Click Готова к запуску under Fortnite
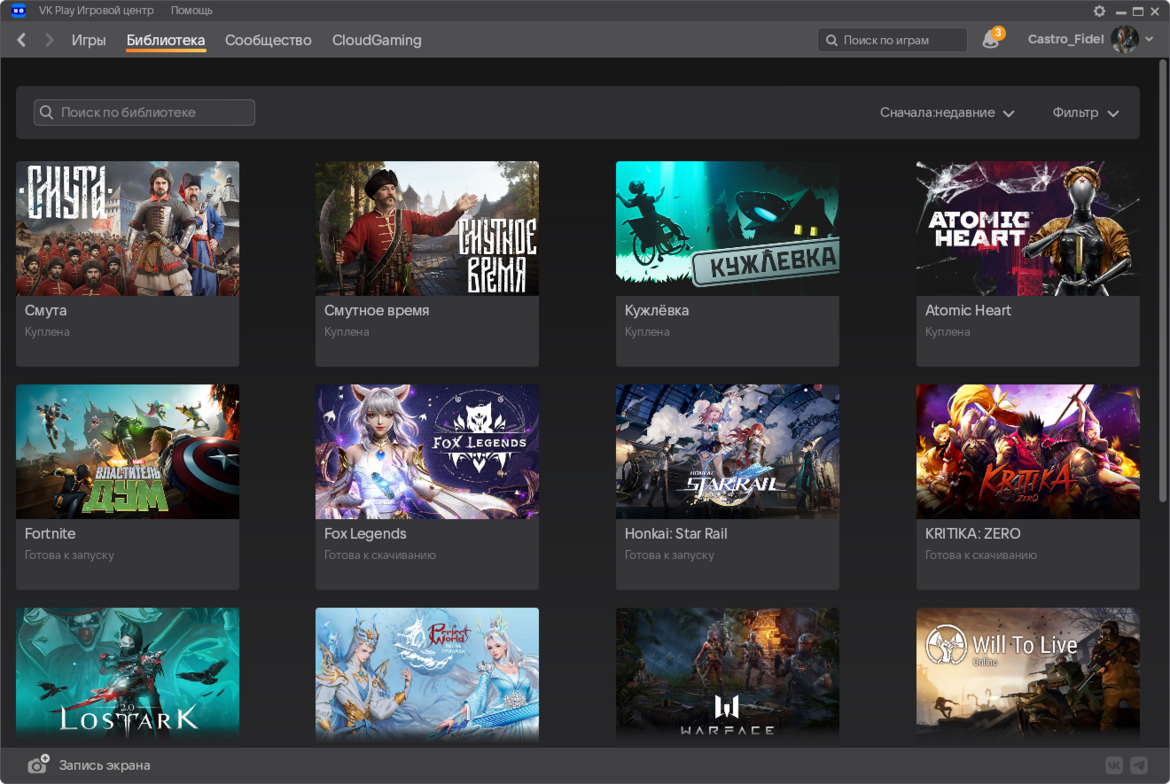Viewport: 1170px width, 784px height. coord(69,555)
